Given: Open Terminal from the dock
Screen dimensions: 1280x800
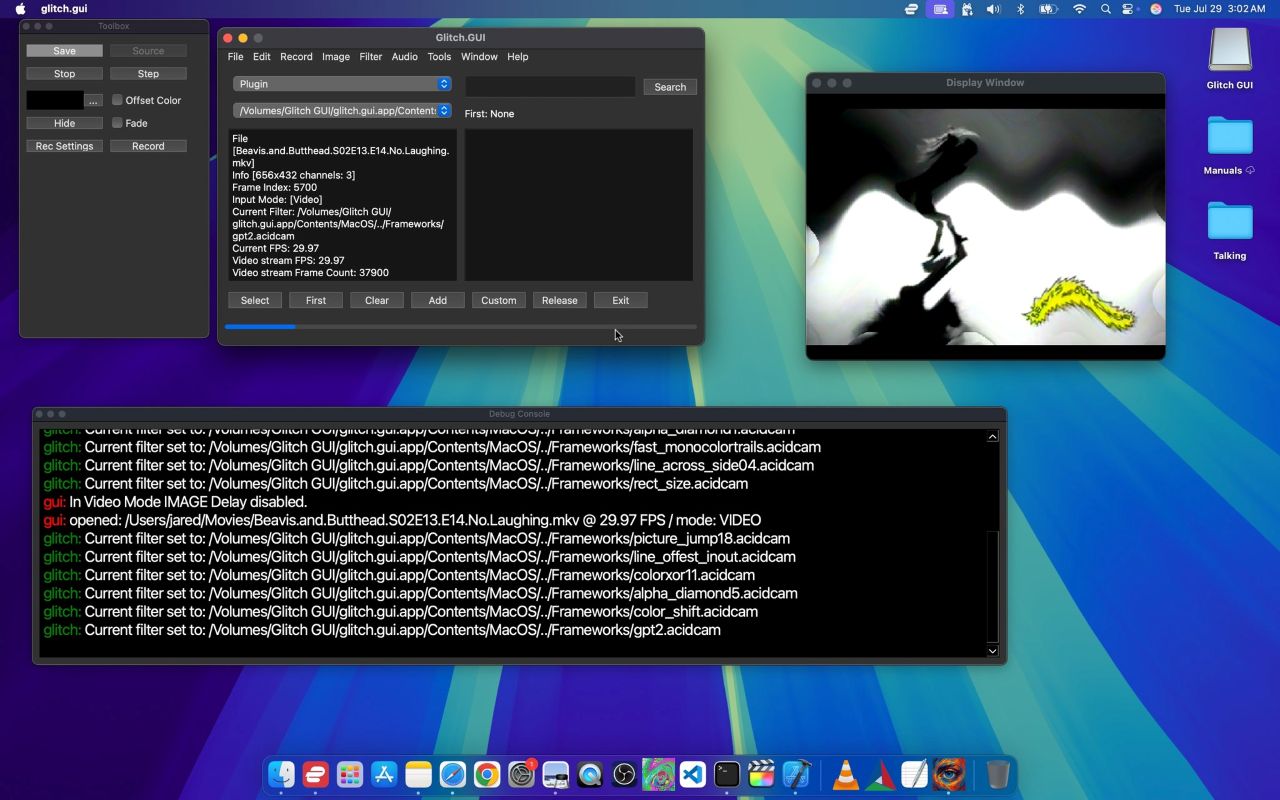Looking at the screenshot, I should pyautogui.click(x=727, y=774).
